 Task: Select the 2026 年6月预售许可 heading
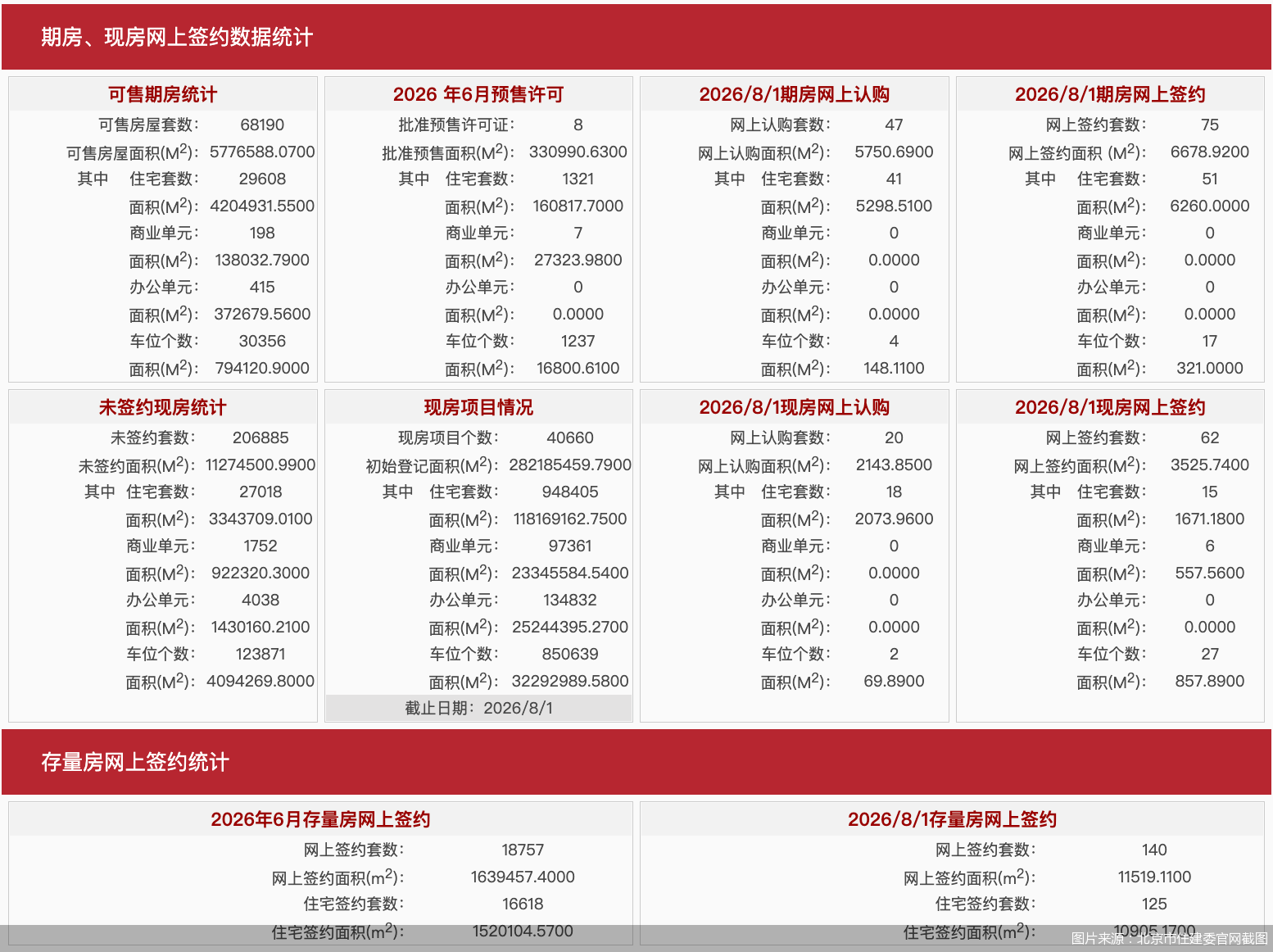click(x=478, y=94)
